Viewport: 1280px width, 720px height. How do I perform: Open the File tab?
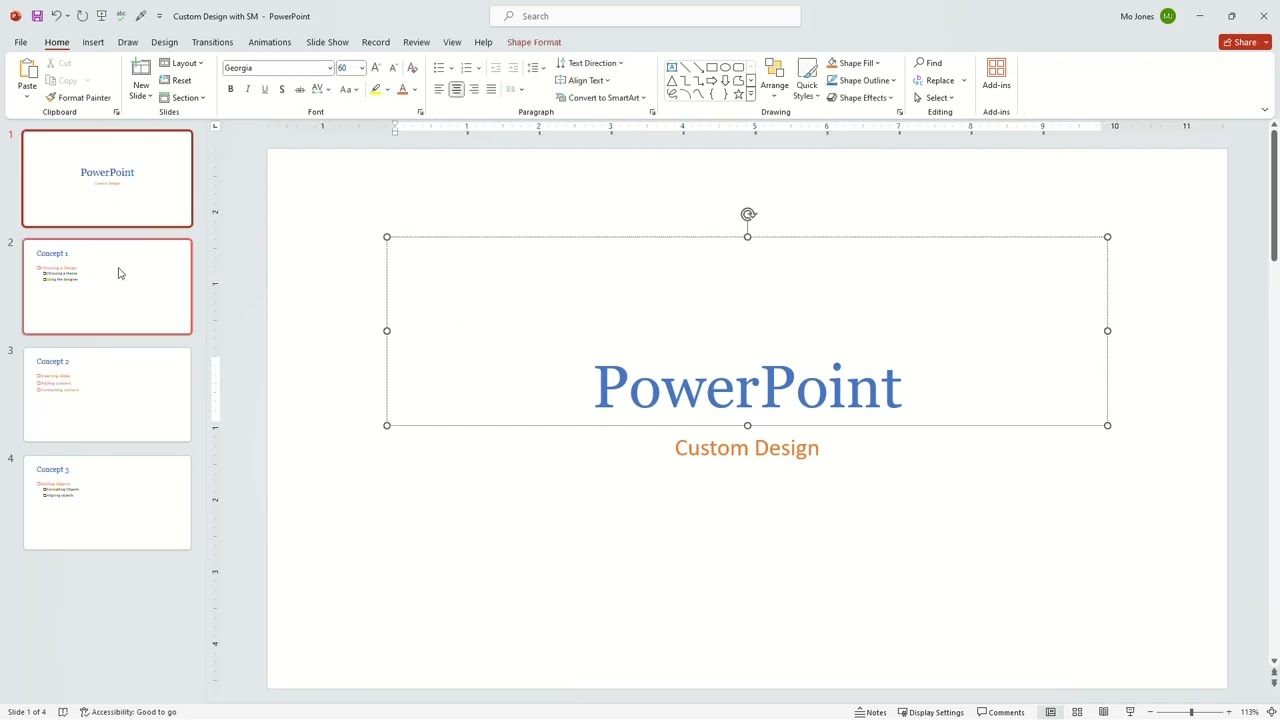[21, 42]
